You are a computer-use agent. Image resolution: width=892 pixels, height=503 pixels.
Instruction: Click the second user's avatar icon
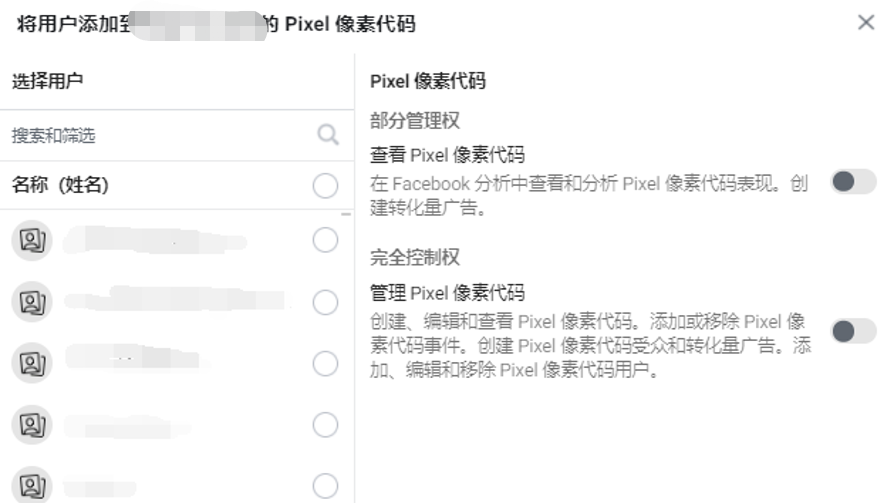click(32, 302)
